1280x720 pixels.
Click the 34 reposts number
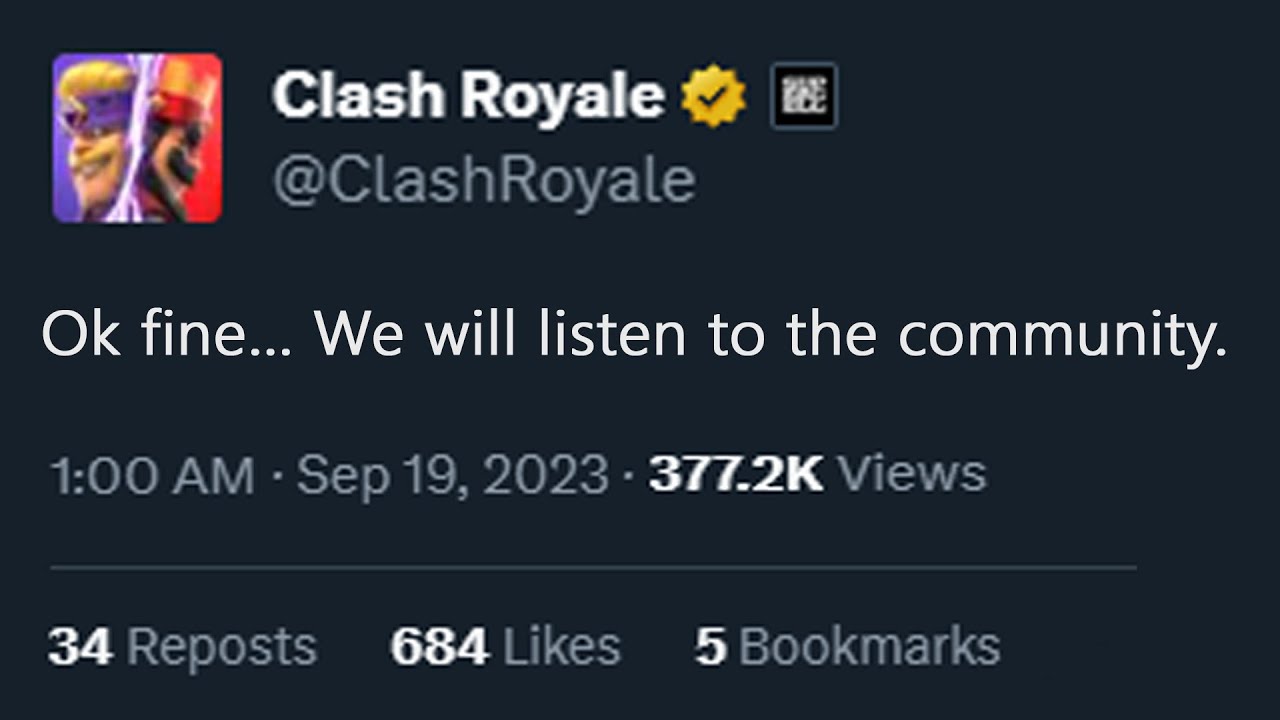click(x=79, y=647)
